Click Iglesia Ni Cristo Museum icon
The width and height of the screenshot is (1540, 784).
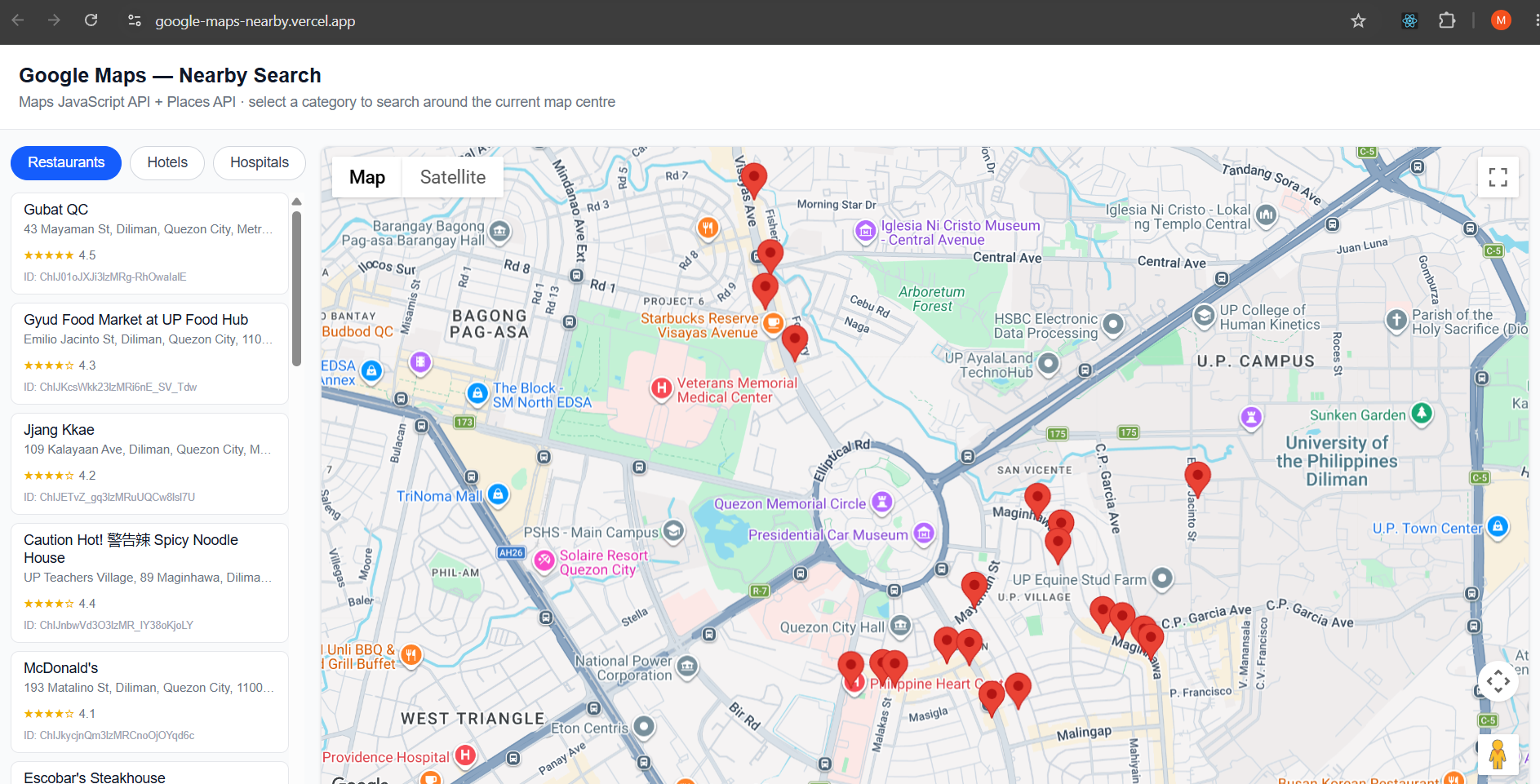pos(865,232)
